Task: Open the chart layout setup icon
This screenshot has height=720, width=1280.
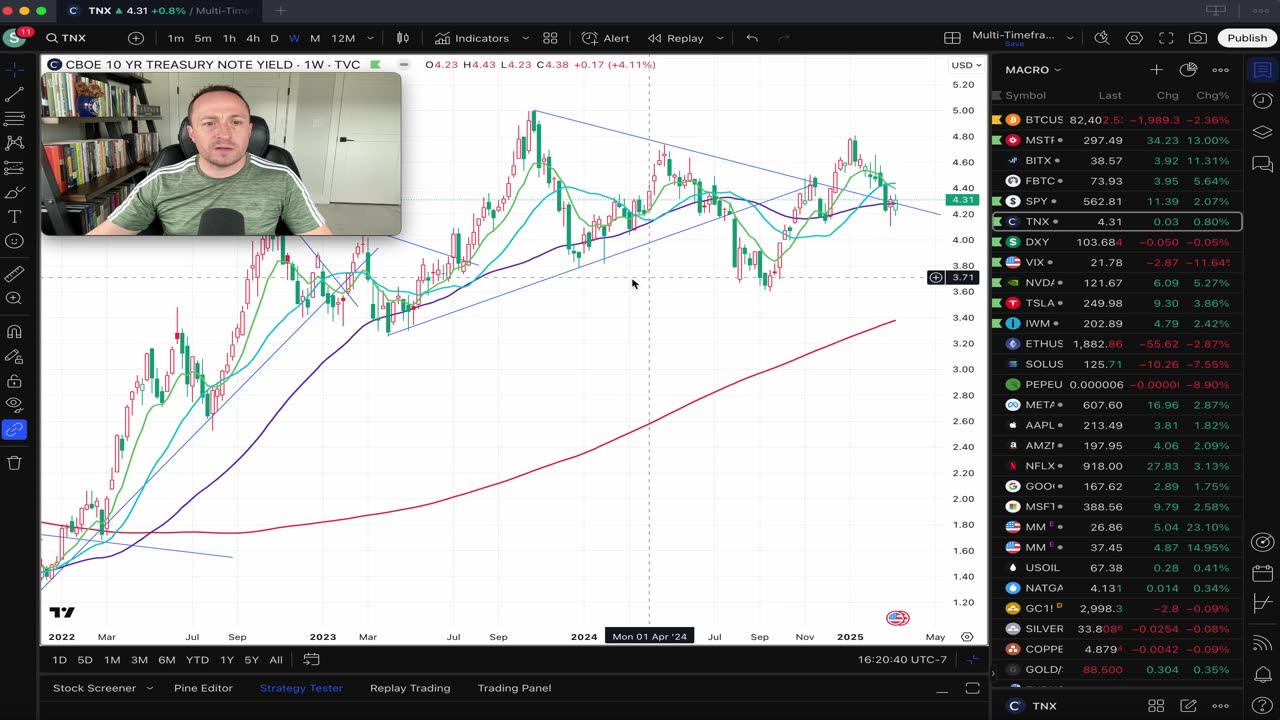Action: [x=952, y=38]
